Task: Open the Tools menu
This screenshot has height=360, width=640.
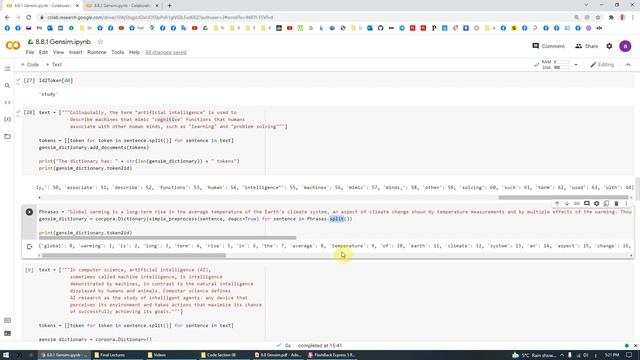Action: [118, 52]
